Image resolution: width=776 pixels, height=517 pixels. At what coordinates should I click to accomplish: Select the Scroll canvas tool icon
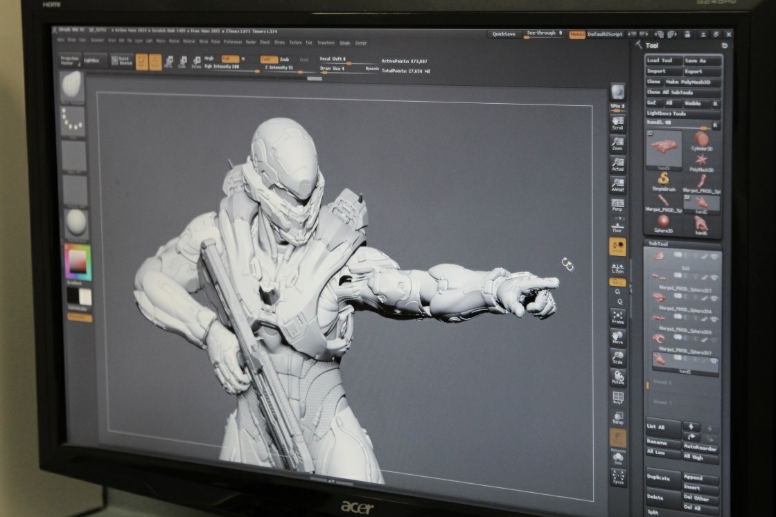pyautogui.click(x=617, y=123)
